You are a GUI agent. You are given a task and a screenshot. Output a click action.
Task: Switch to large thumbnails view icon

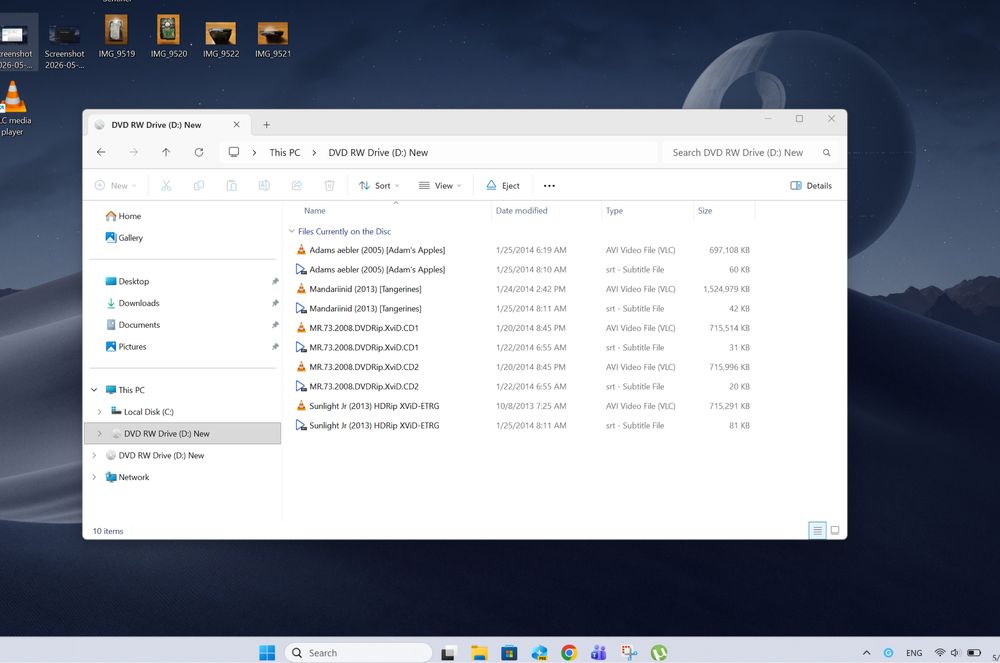[835, 530]
